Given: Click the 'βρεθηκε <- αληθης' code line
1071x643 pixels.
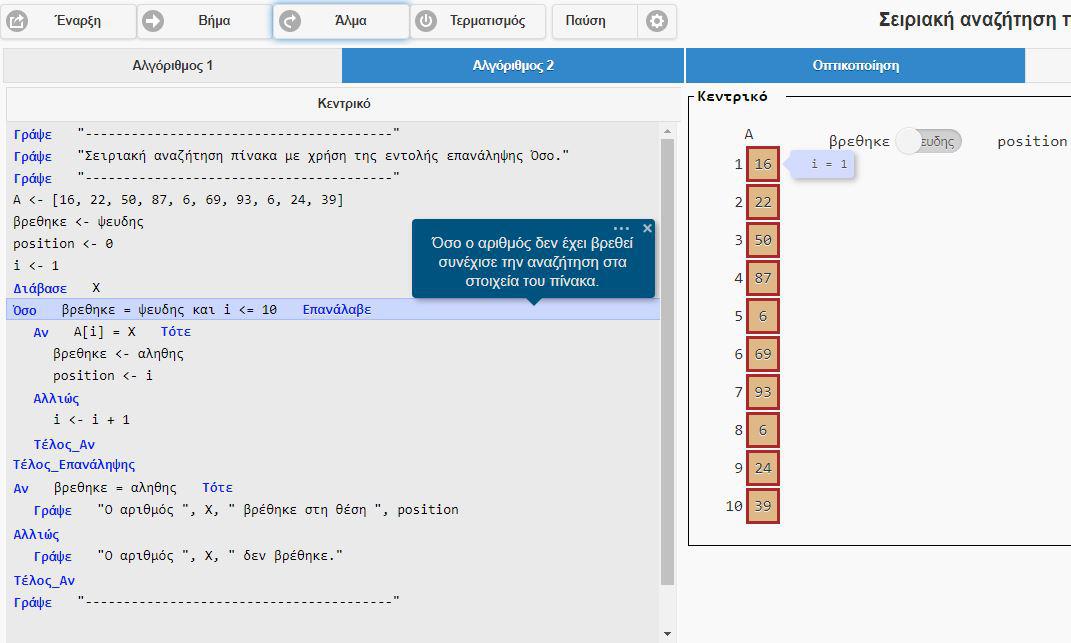Looking at the screenshot, I should (x=119, y=354).
